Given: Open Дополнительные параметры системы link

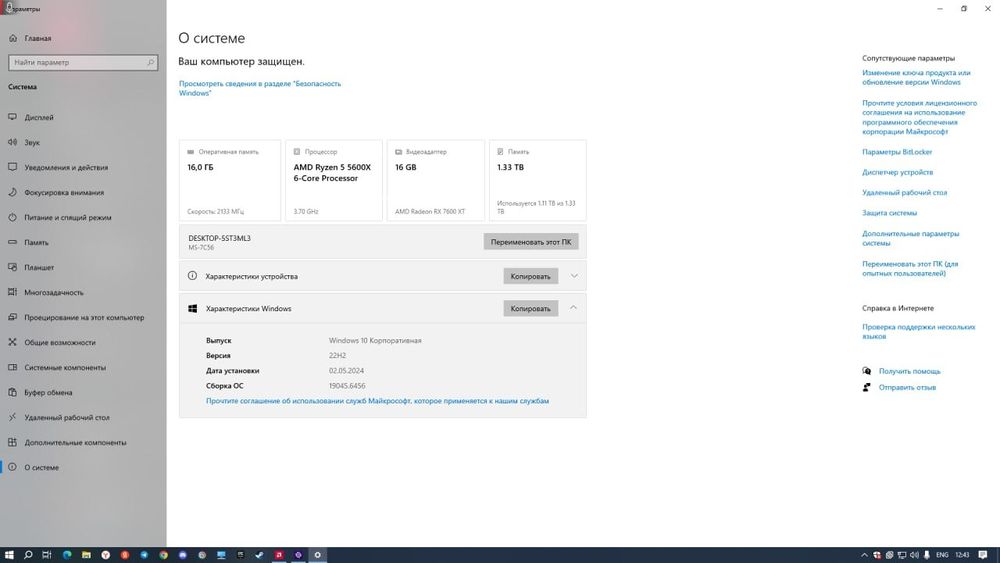Looking at the screenshot, I should pos(910,238).
